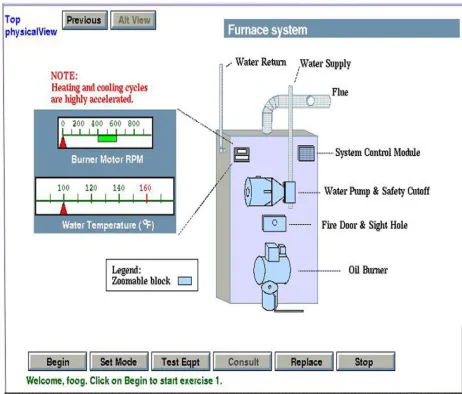The width and height of the screenshot is (462, 394).
Task: Click the Fire Door & Sight Hole block
Action: coord(274,223)
